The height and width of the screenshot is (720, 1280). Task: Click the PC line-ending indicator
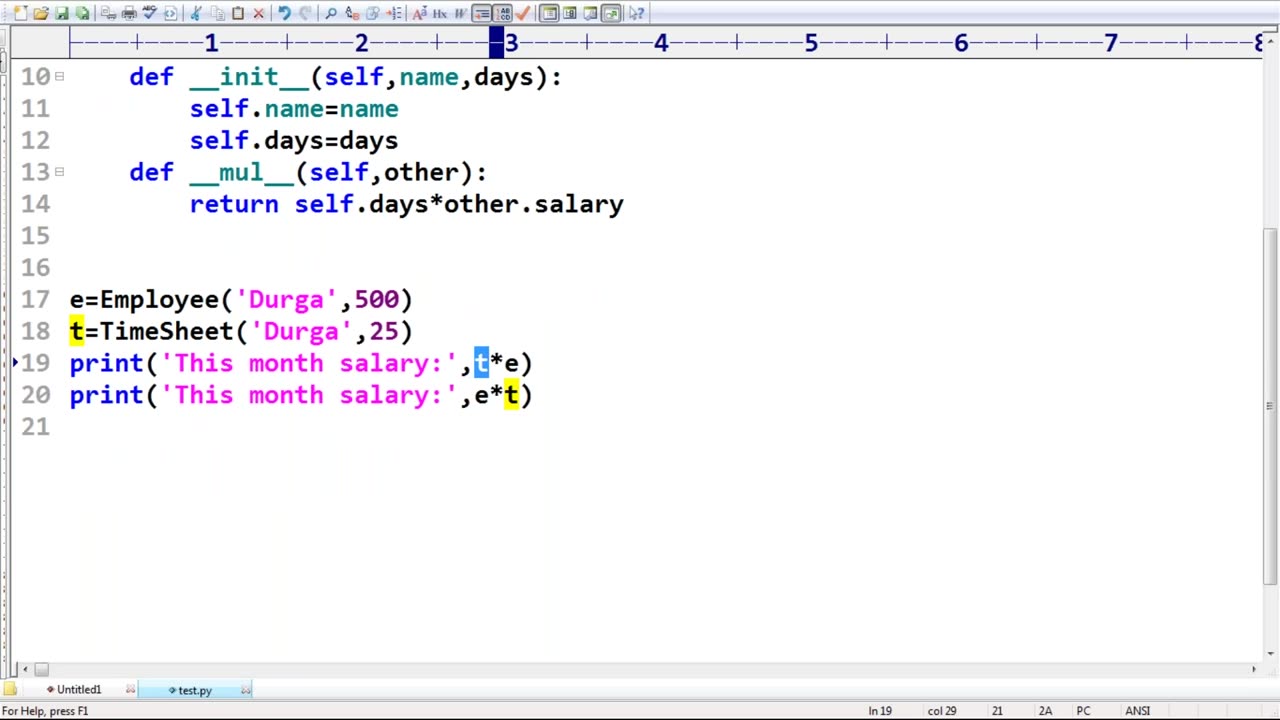pos(1083,711)
